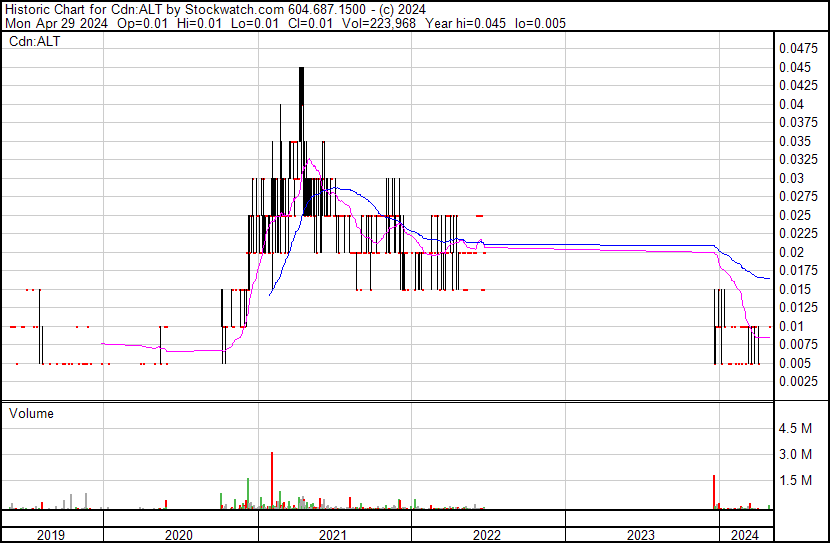Select the 2024 year label
The width and height of the screenshot is (830, 543).
point(744,535)
